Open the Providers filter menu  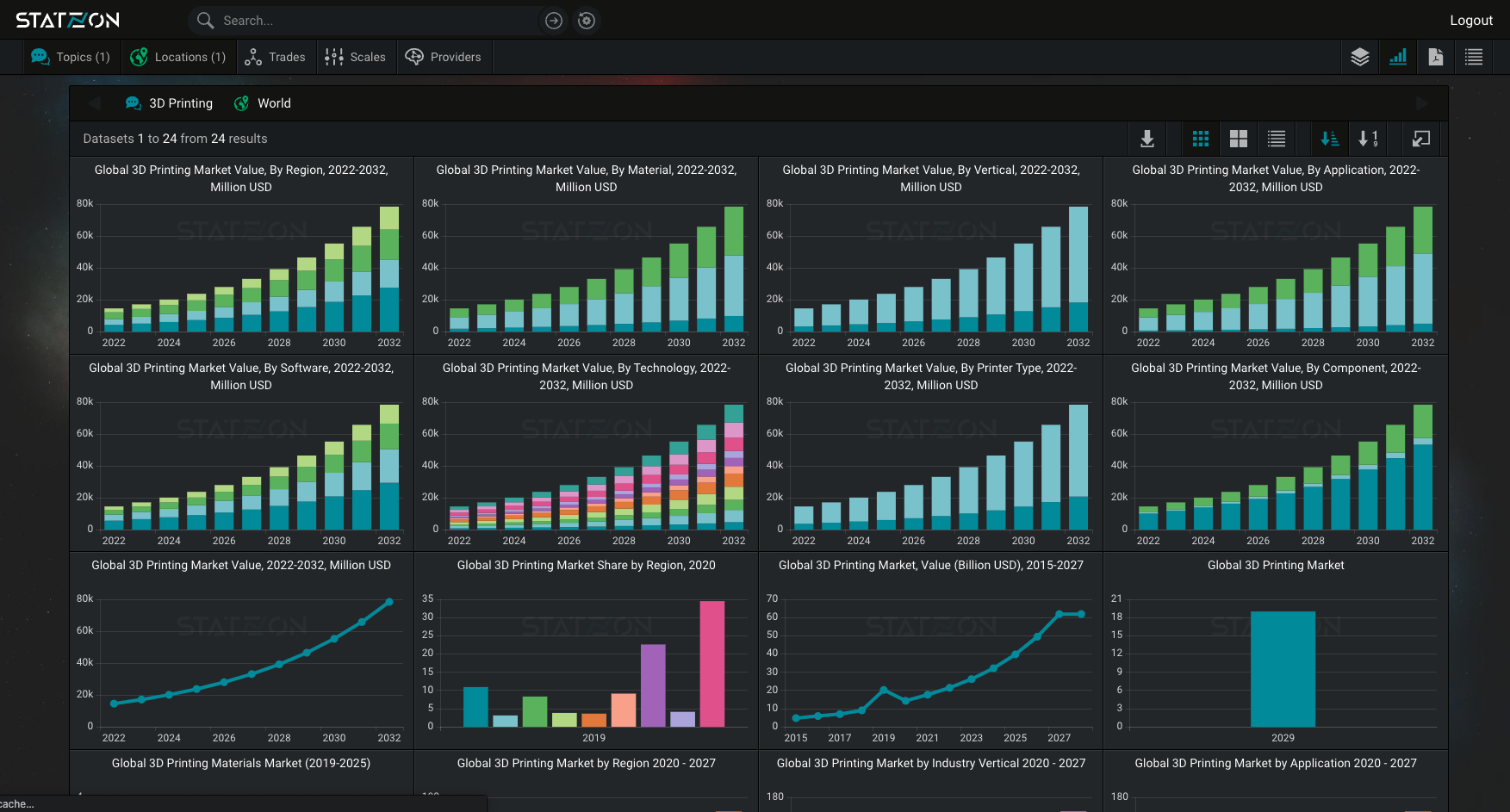point(444,57)
